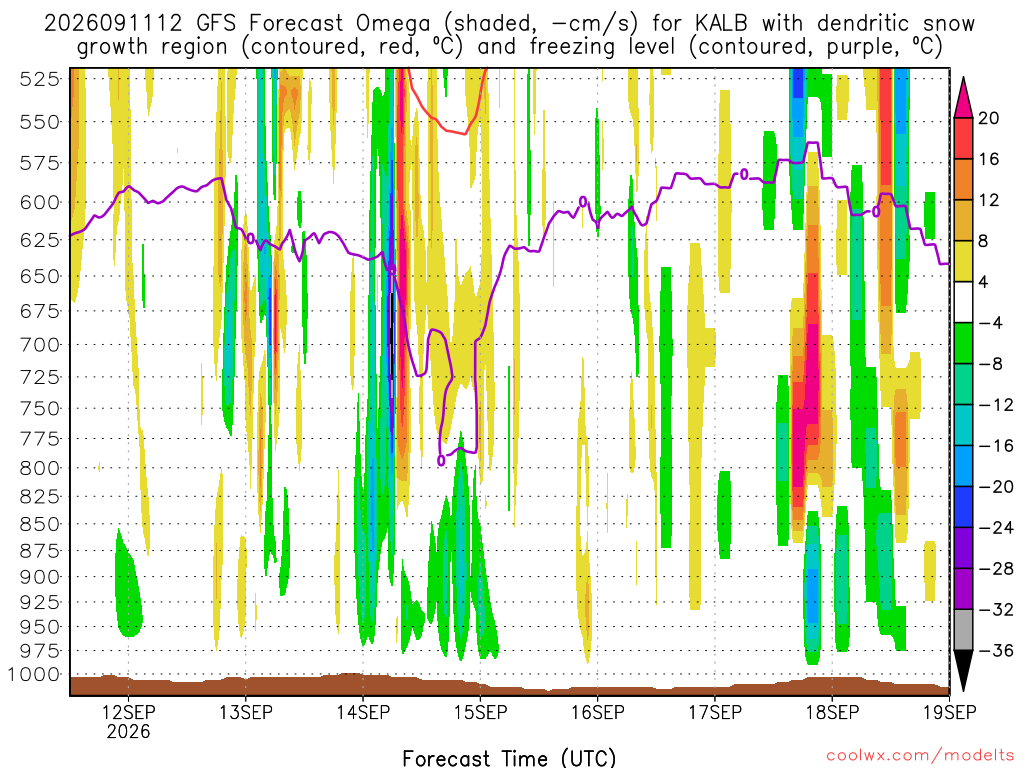
Task: Select the red 16–20 colorbar swatch
Action: 963,138
